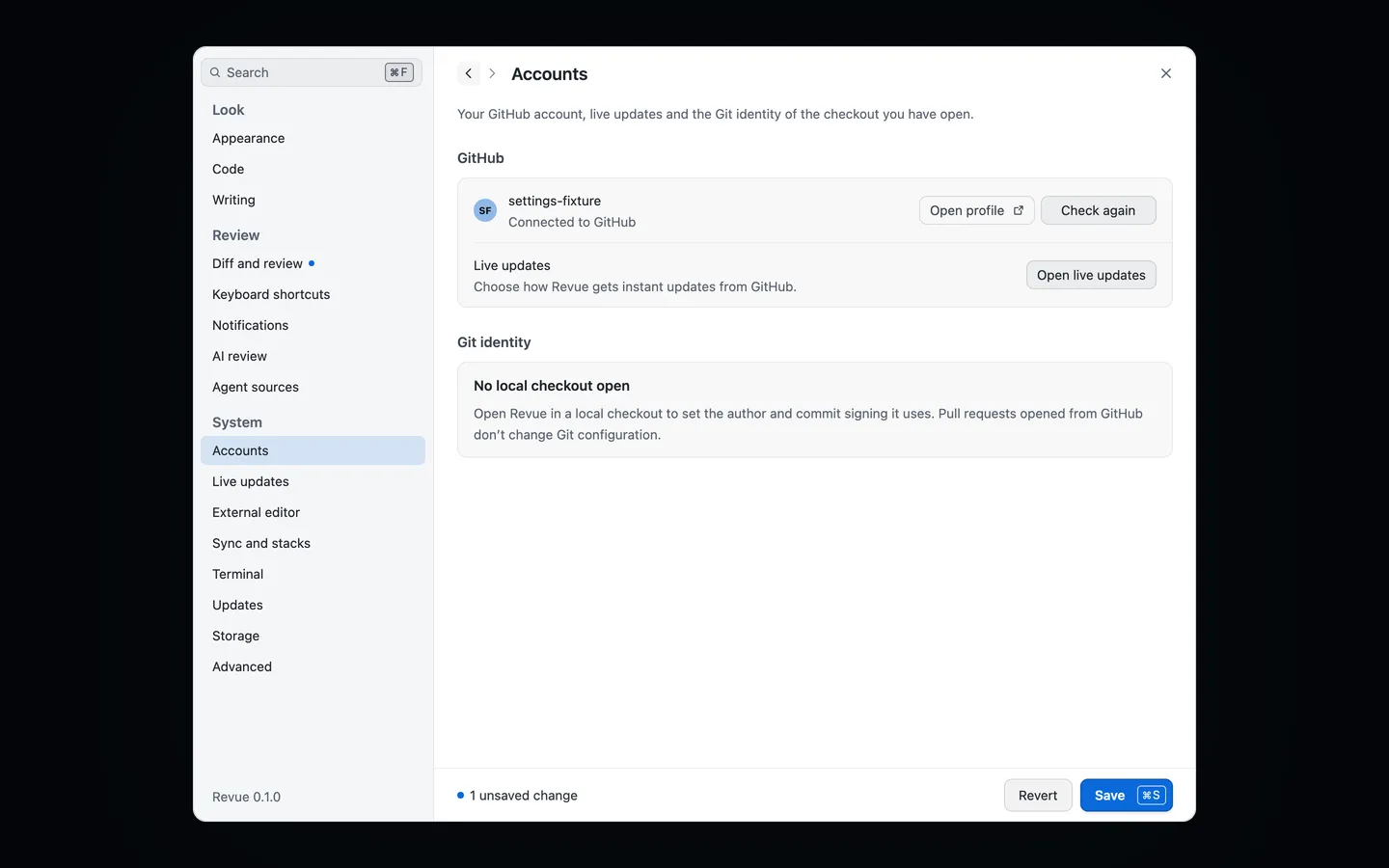Click Open profile button
Viewport: 1389px width, 868px height.
point(976,210)
